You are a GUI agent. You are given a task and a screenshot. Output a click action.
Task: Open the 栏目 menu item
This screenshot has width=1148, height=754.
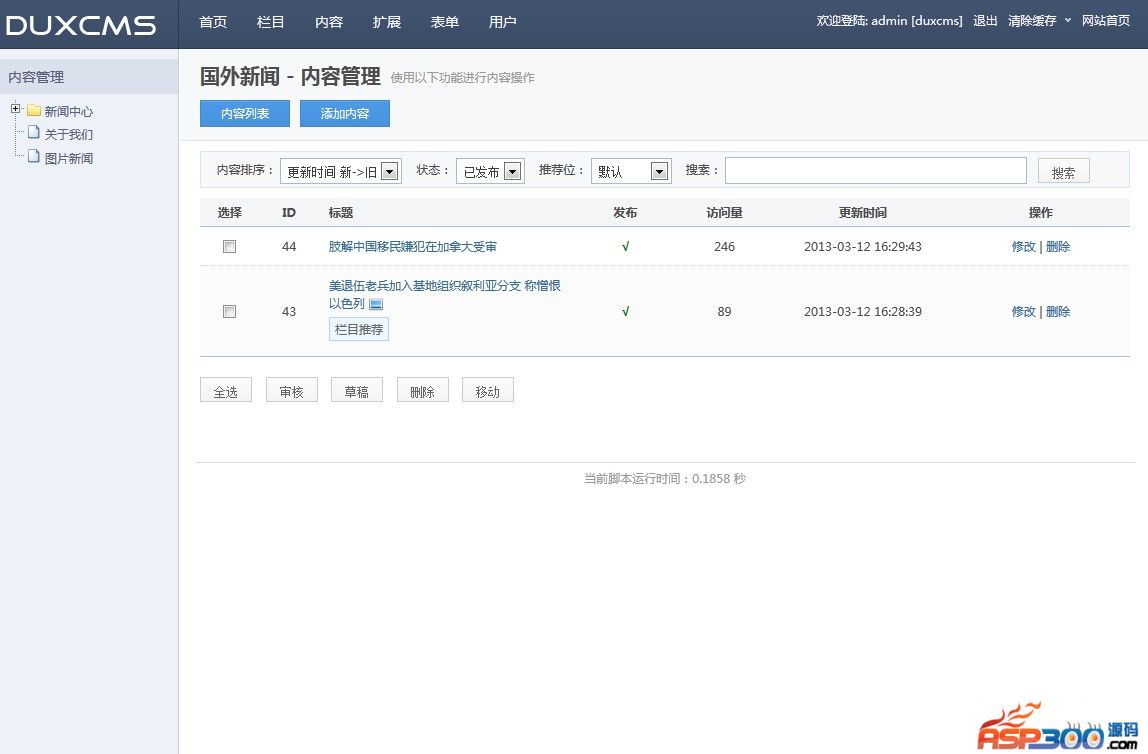click(270, 22)
